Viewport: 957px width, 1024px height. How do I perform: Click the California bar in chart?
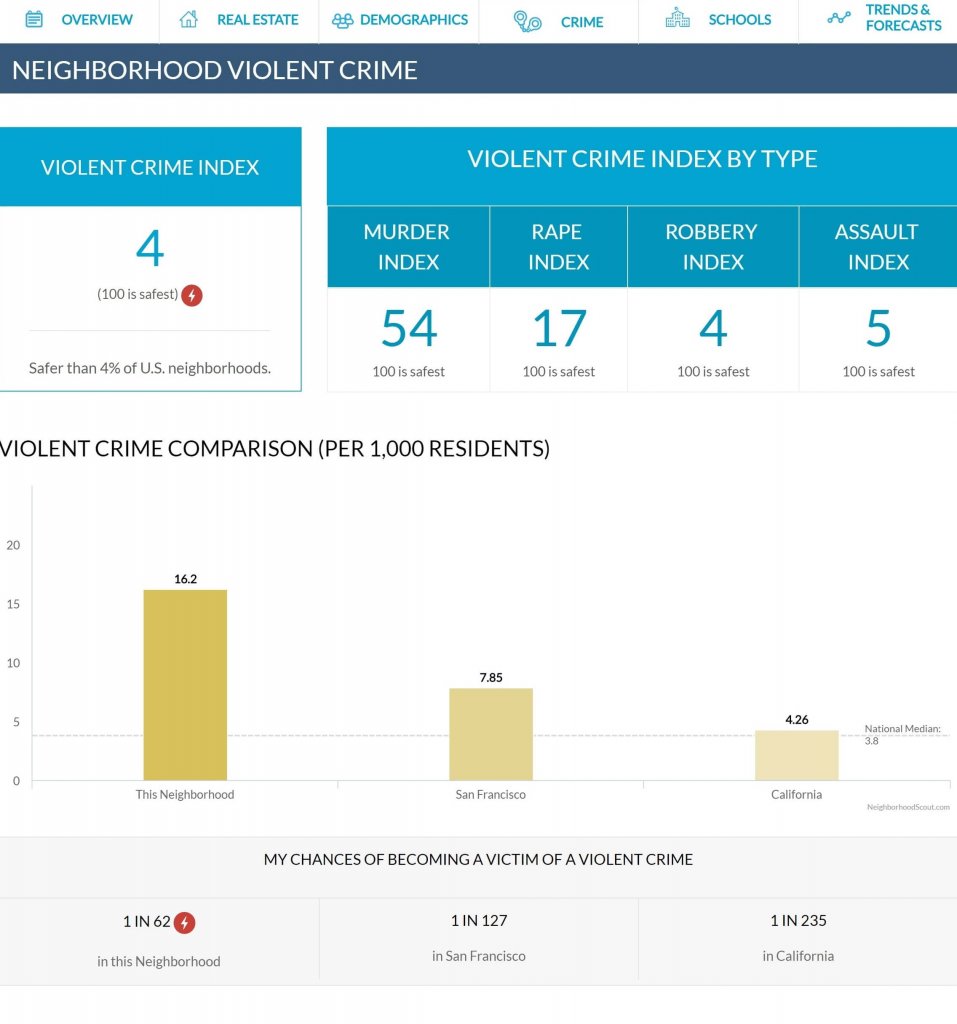tap(796, 755)
